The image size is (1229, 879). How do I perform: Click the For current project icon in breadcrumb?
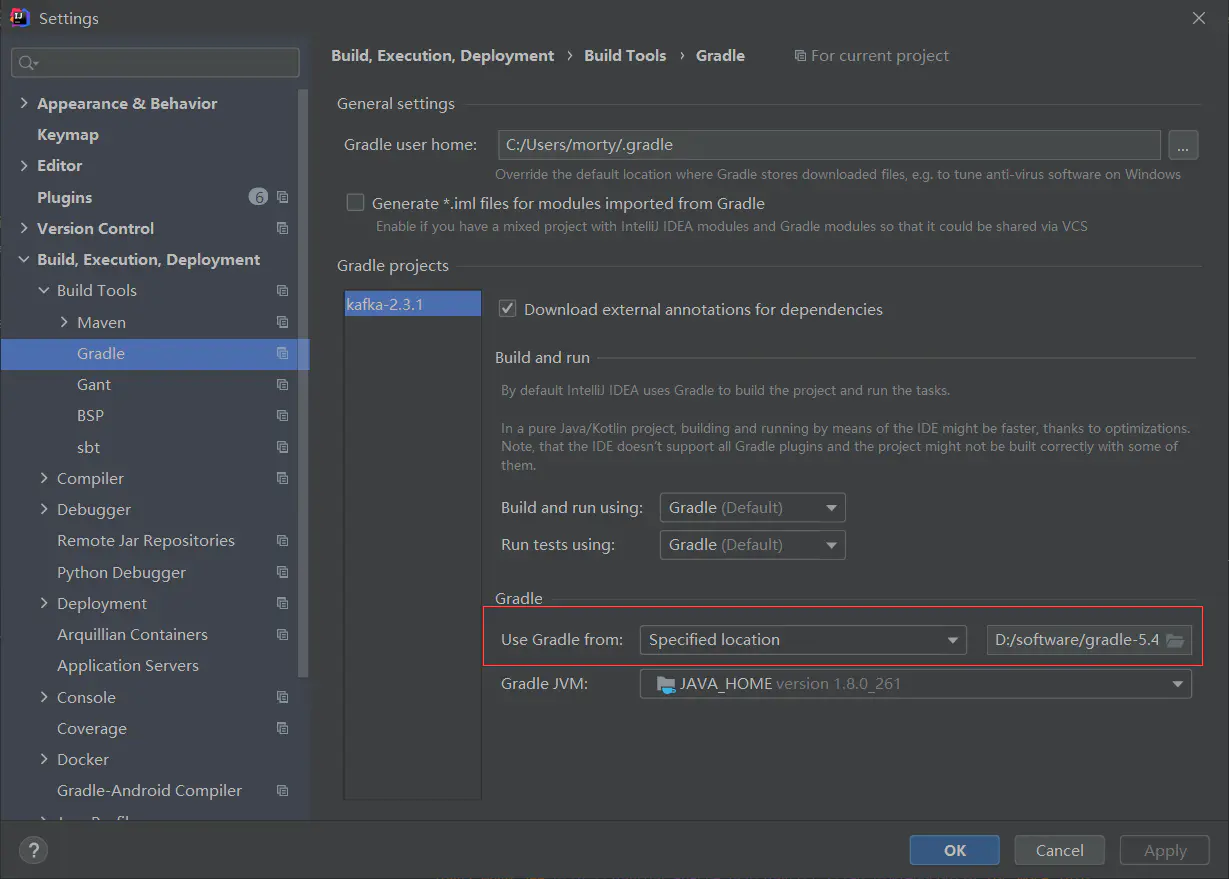pos(800,56)
